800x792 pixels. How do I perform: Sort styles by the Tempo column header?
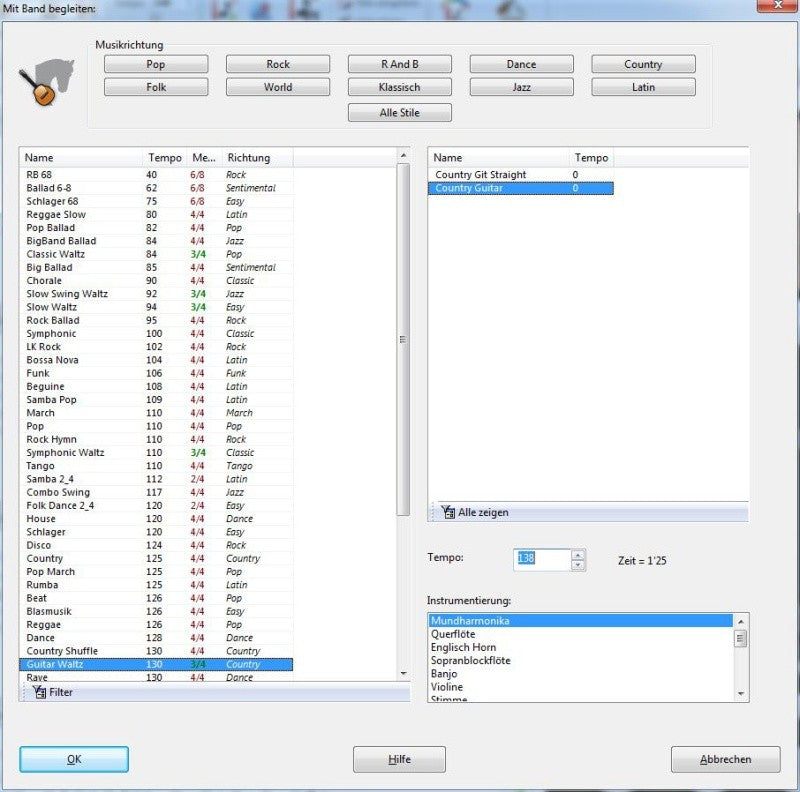click(x=165, y=158)
